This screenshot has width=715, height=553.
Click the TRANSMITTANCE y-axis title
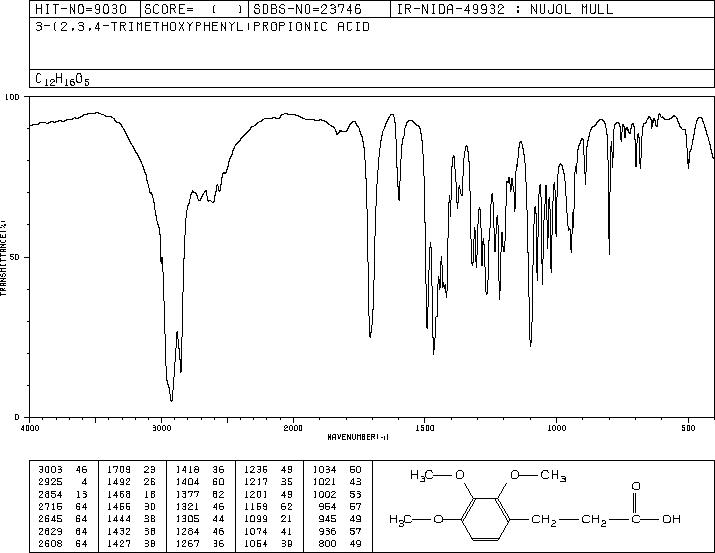[3, 257]
